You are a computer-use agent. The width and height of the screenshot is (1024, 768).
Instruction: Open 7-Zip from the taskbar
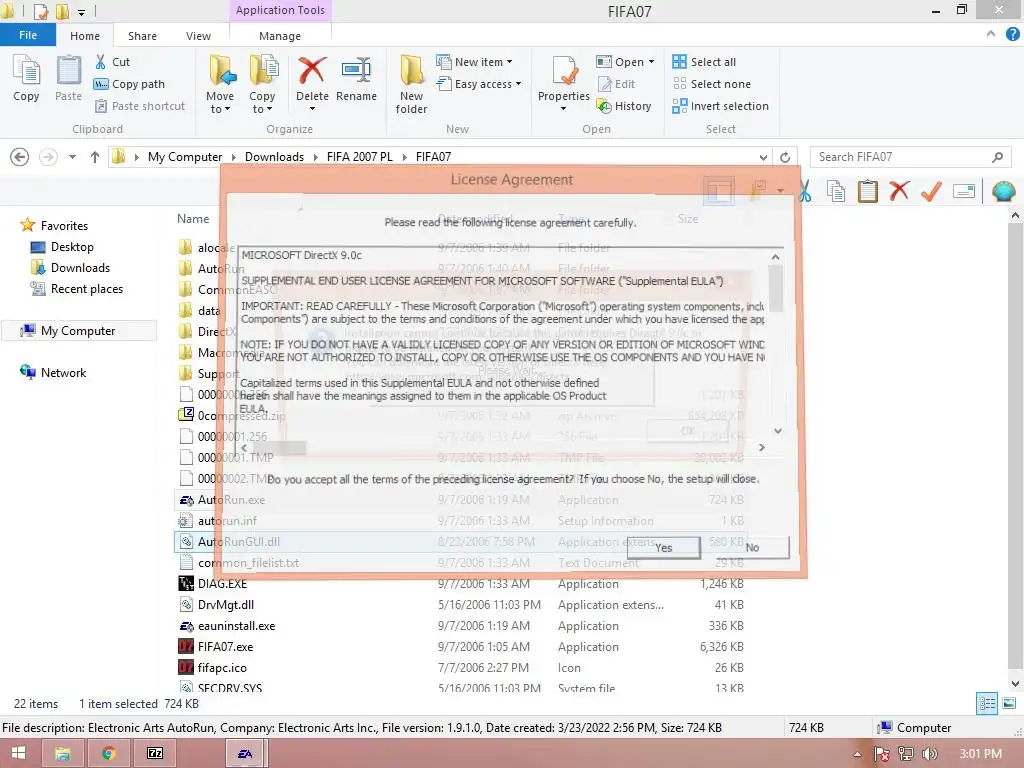click(x=155, y=753)
